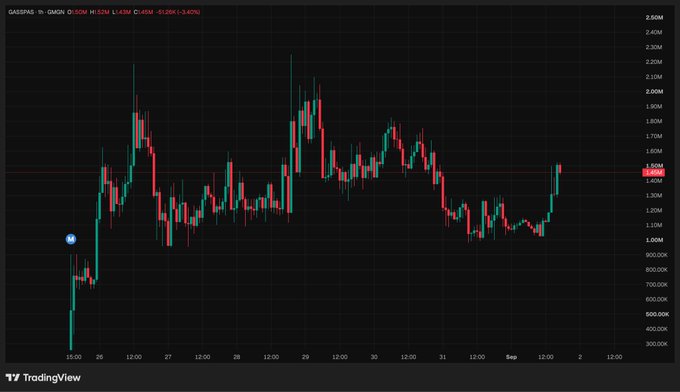Click the 400.00K price axis label
Viewport: 680px width, 392px height.
pos(657,329)
